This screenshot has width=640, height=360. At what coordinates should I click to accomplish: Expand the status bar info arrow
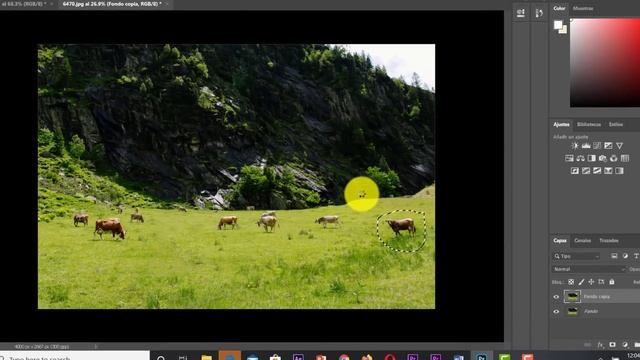click(x=96, y=347)
